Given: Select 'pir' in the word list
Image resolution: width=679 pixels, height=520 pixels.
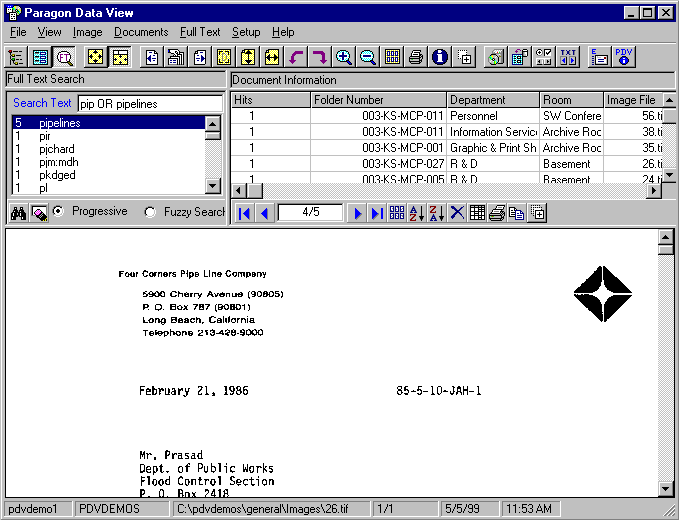Looking at the screenshot, I should pyautogui.click(x=109, y=136).
